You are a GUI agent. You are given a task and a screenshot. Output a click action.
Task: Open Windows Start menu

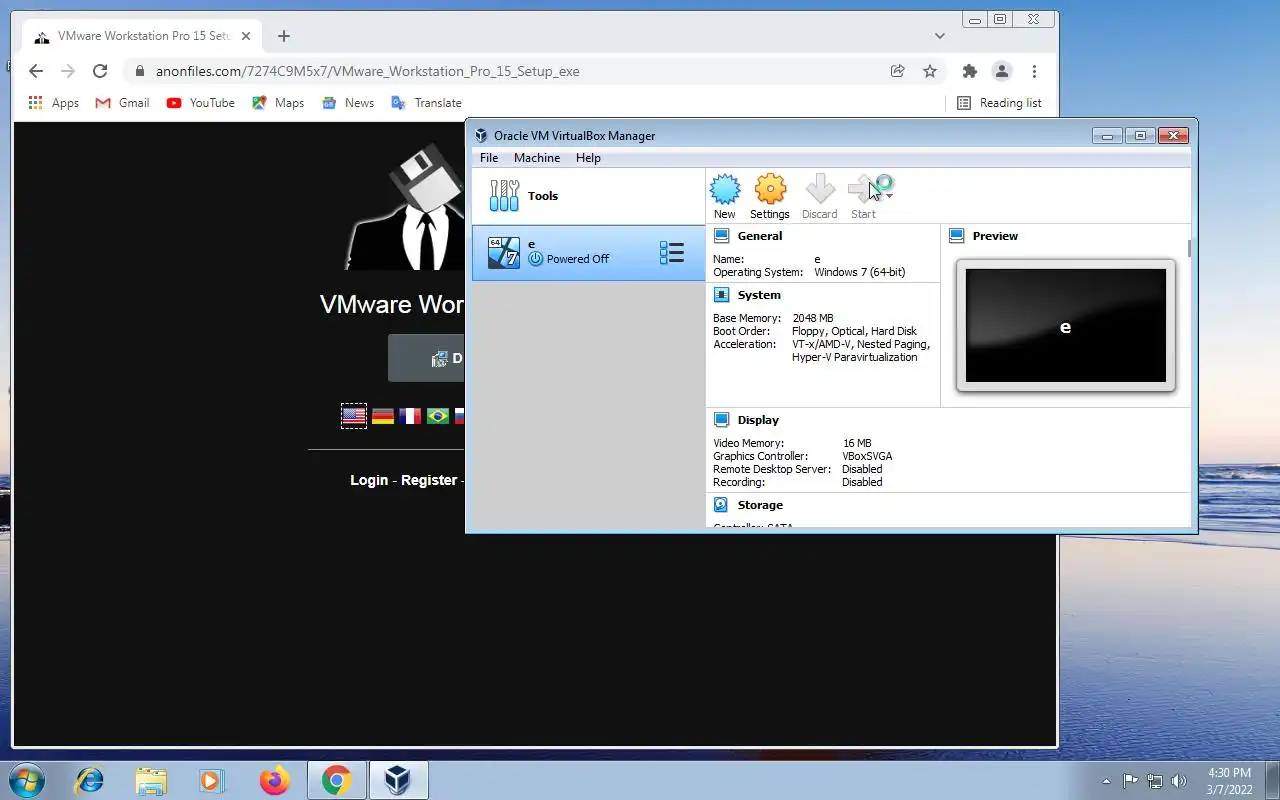[x=26, y=780]
